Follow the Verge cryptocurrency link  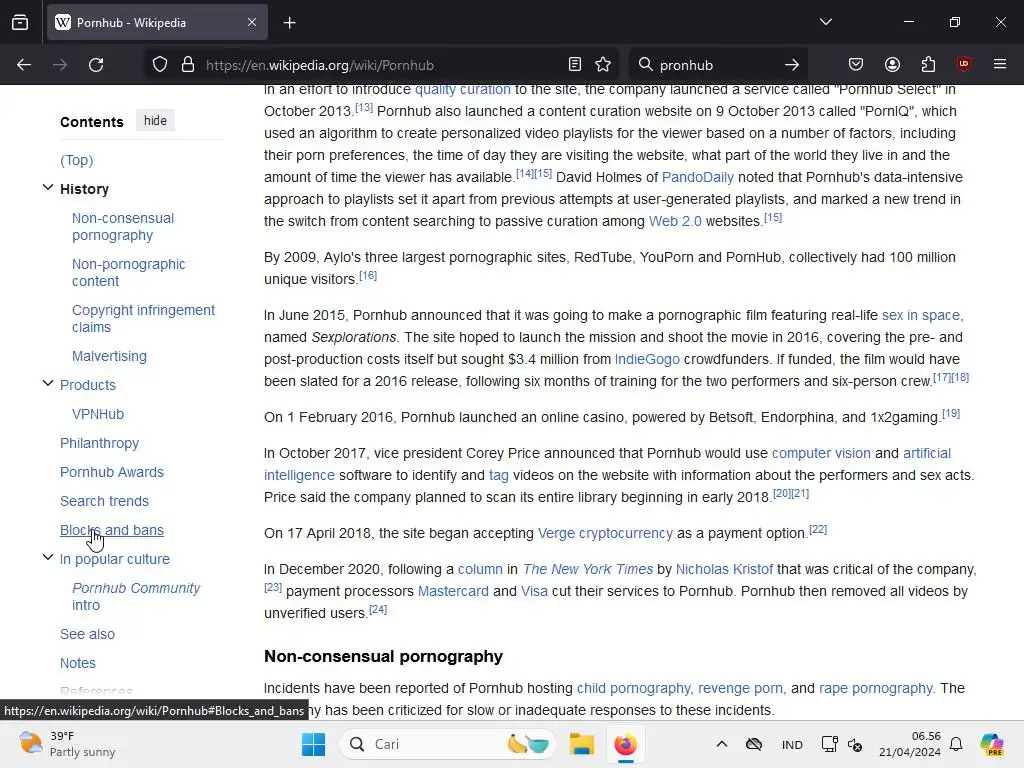coord(605,533)
